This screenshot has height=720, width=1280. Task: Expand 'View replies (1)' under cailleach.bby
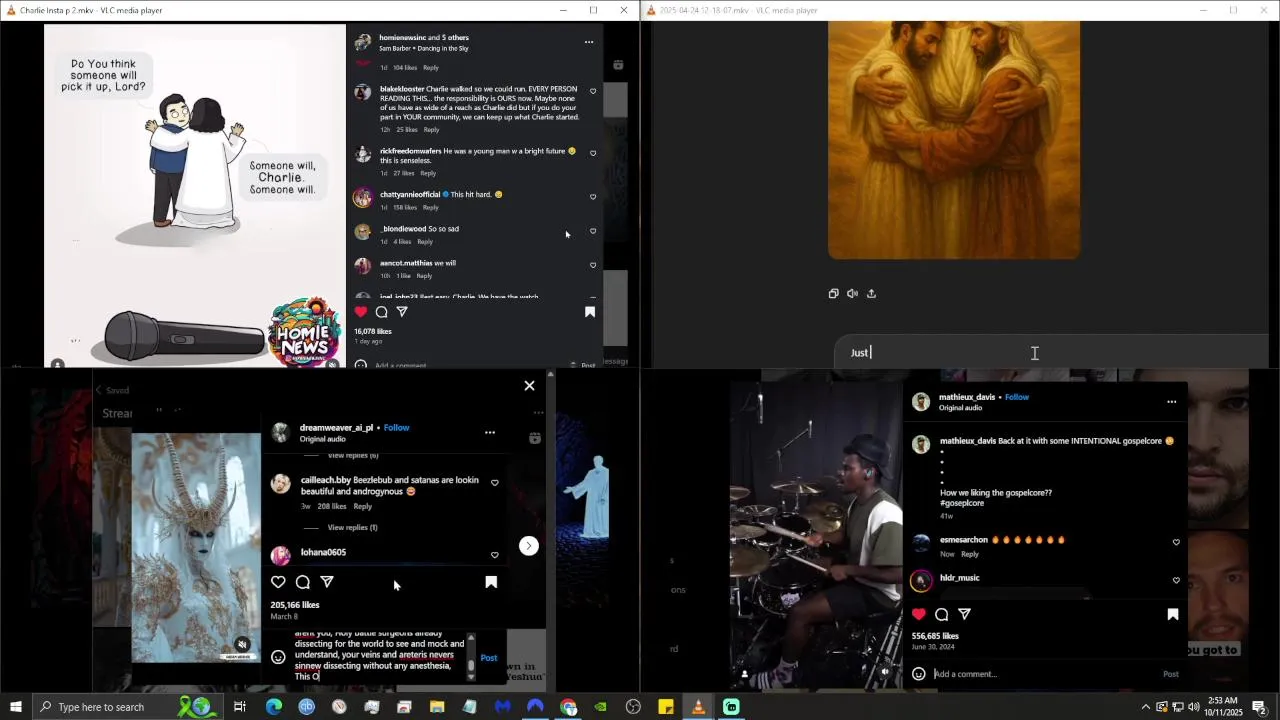[x=353, y=527]
